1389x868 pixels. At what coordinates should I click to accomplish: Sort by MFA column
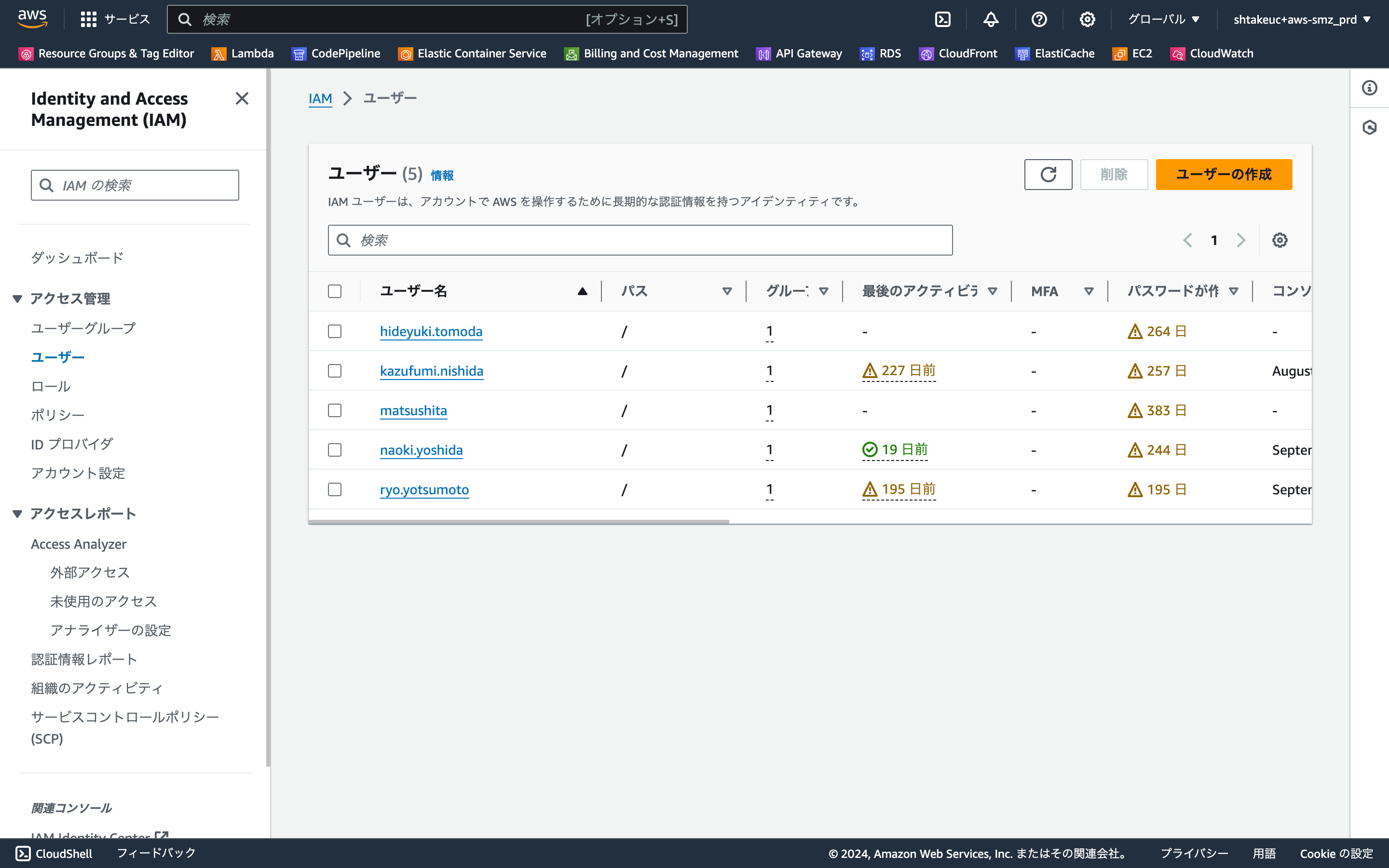1088,292
